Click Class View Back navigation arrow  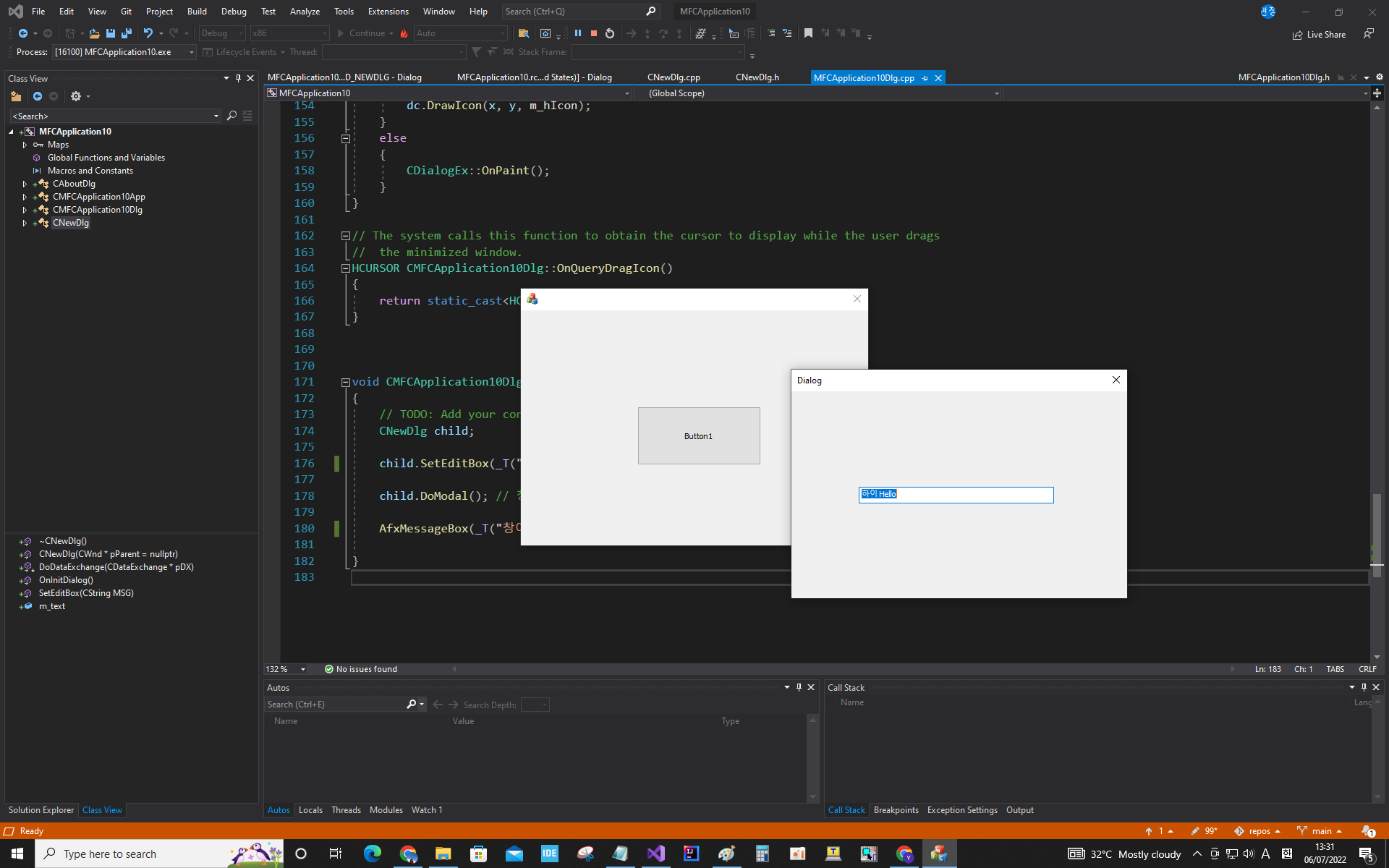click(x=38, y=96)
